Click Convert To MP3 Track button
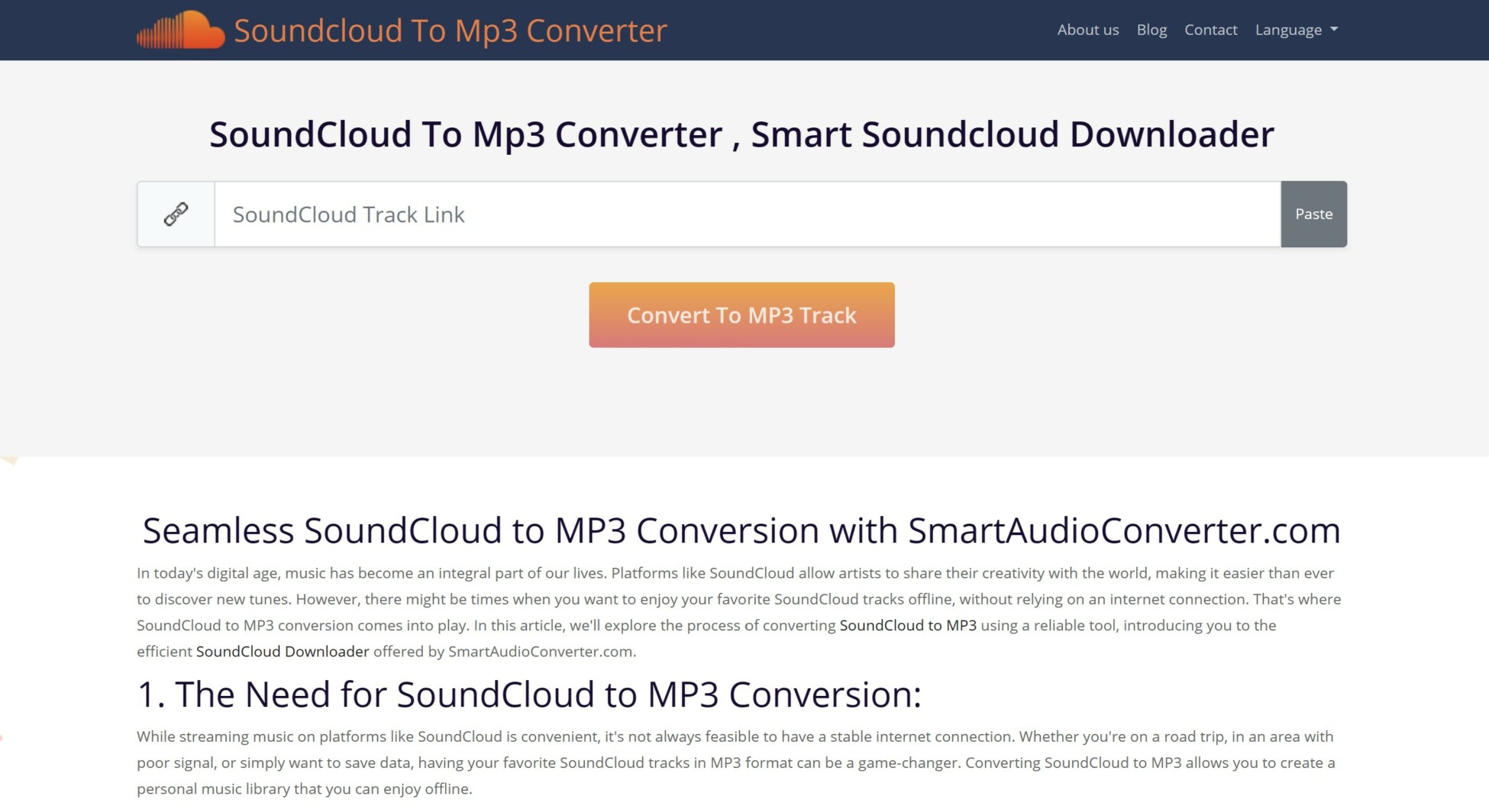Screen dimensions: 1489x812 click(741, 315)
